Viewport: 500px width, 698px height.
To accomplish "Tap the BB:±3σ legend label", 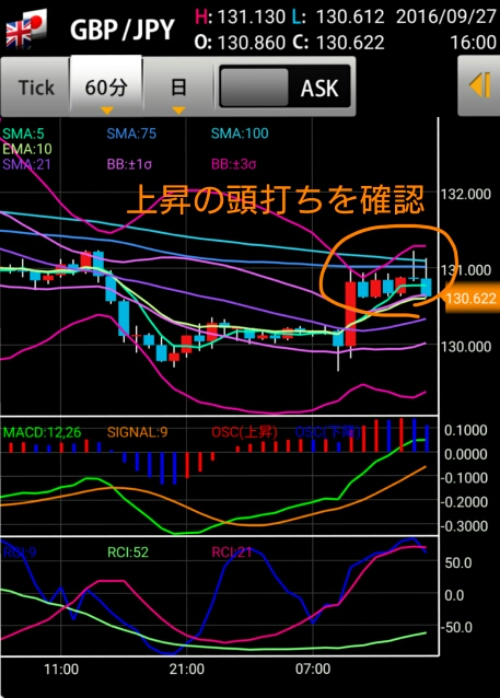I will (234, 164).
